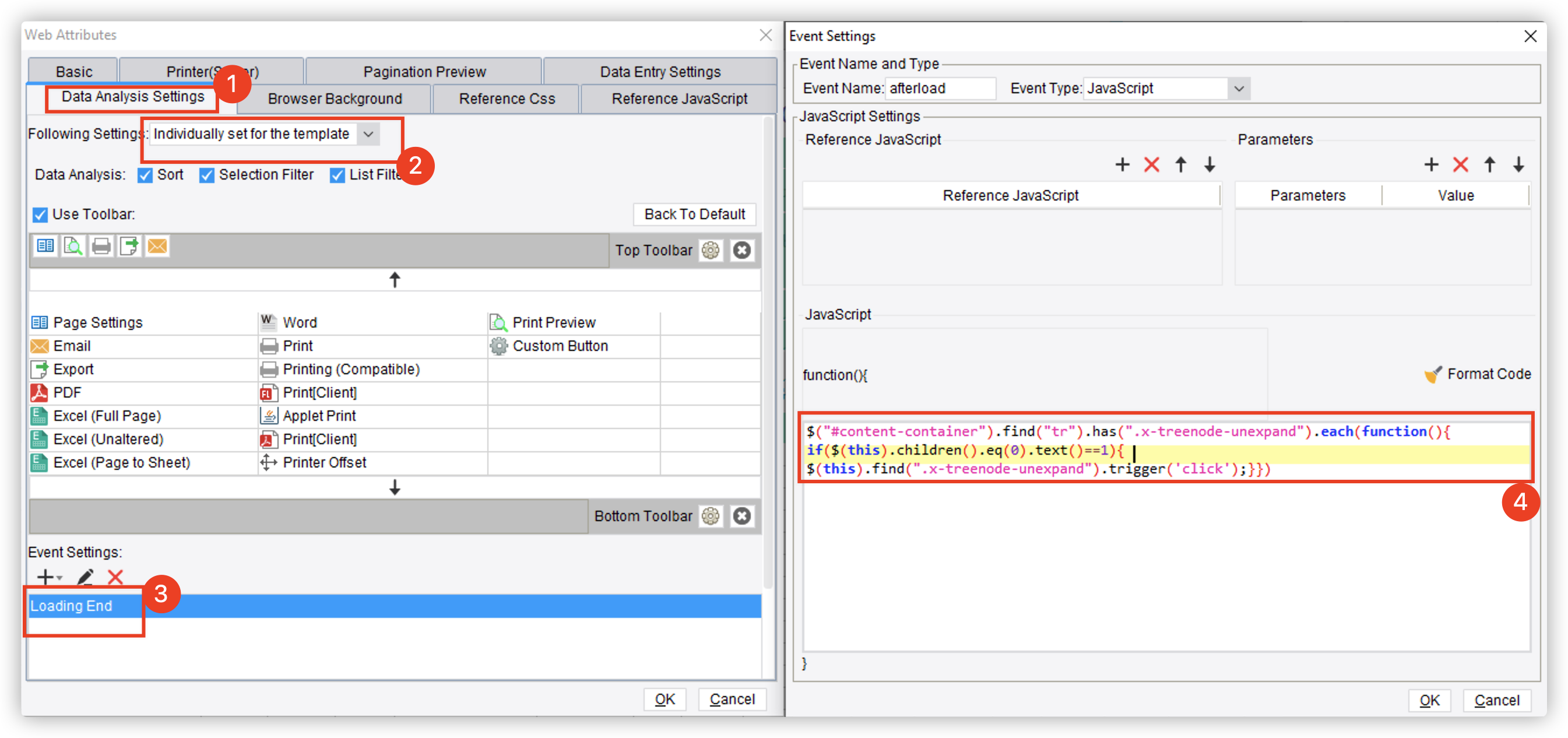
Task: Move Reference JavaScript entry up
Action: (x=1180, y=164)
